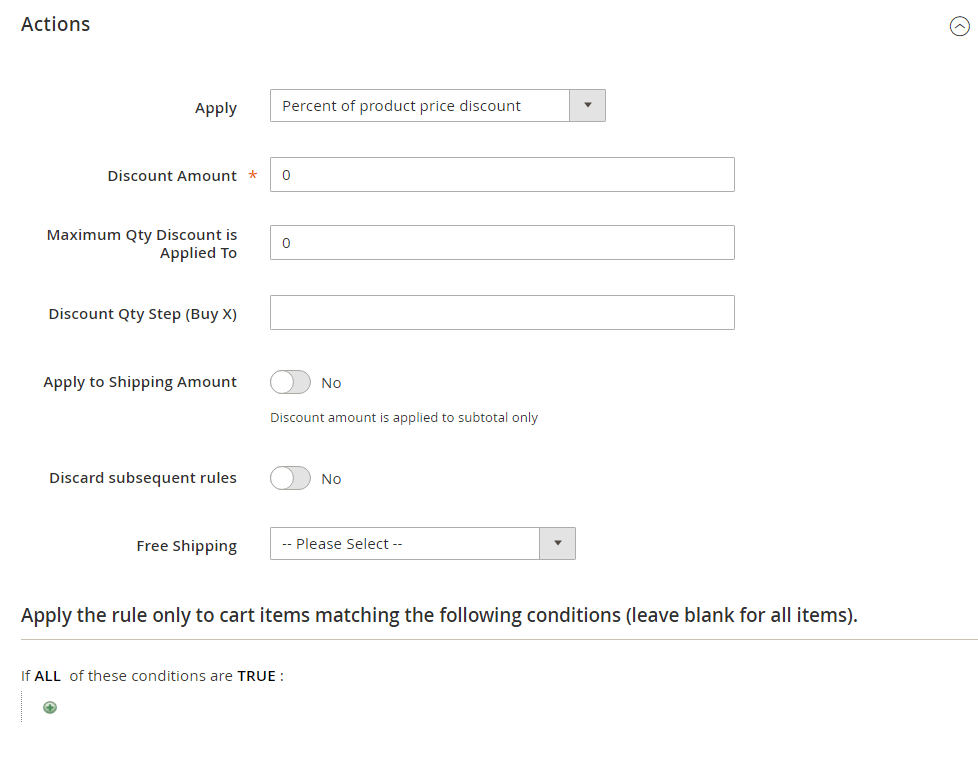The width and height of the screenshot is (978, 757).
Task: Change the ALL condition aggregator link
Action: pos(47,676)
